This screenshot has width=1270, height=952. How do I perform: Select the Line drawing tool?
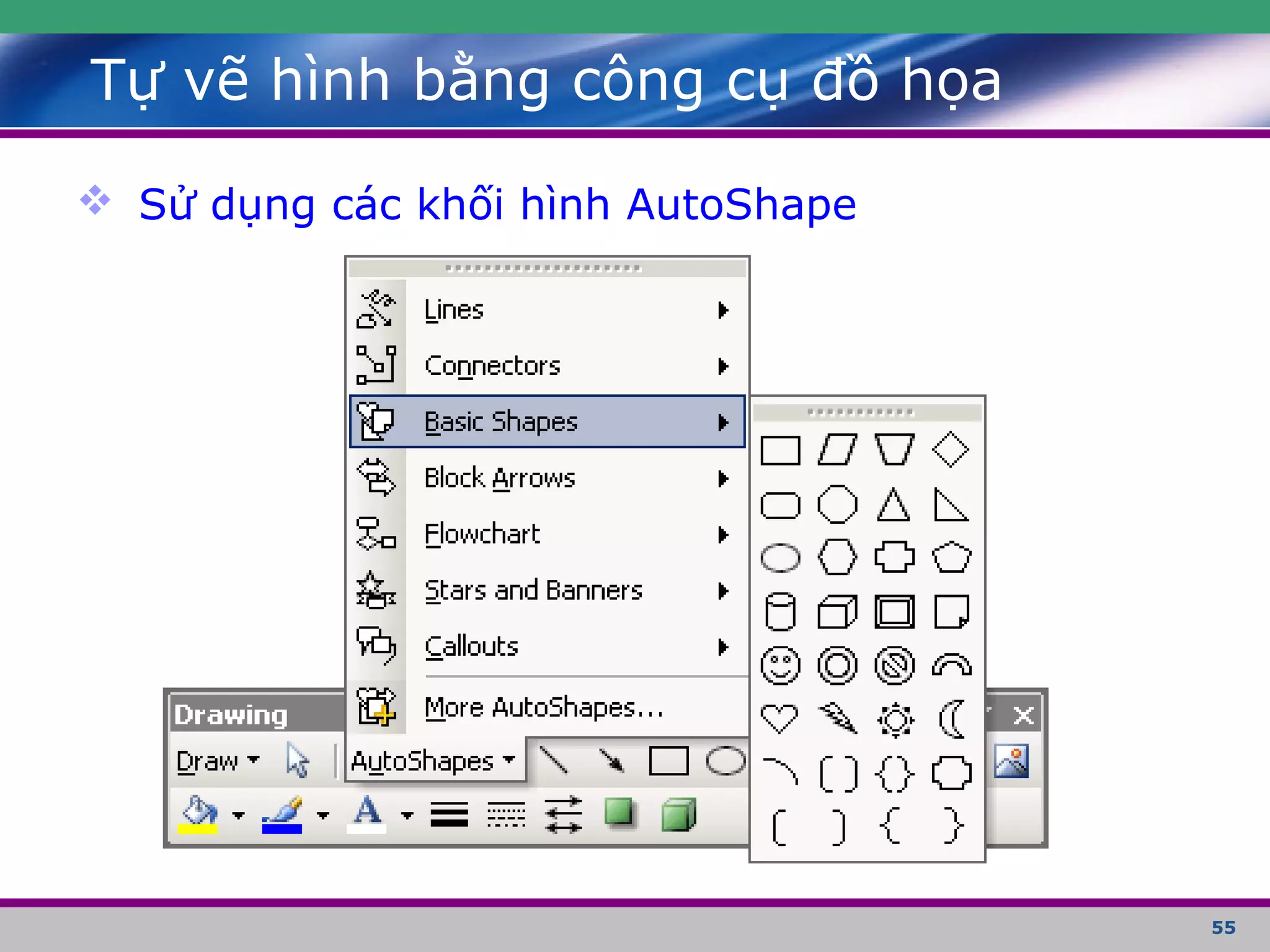point(553,760)
